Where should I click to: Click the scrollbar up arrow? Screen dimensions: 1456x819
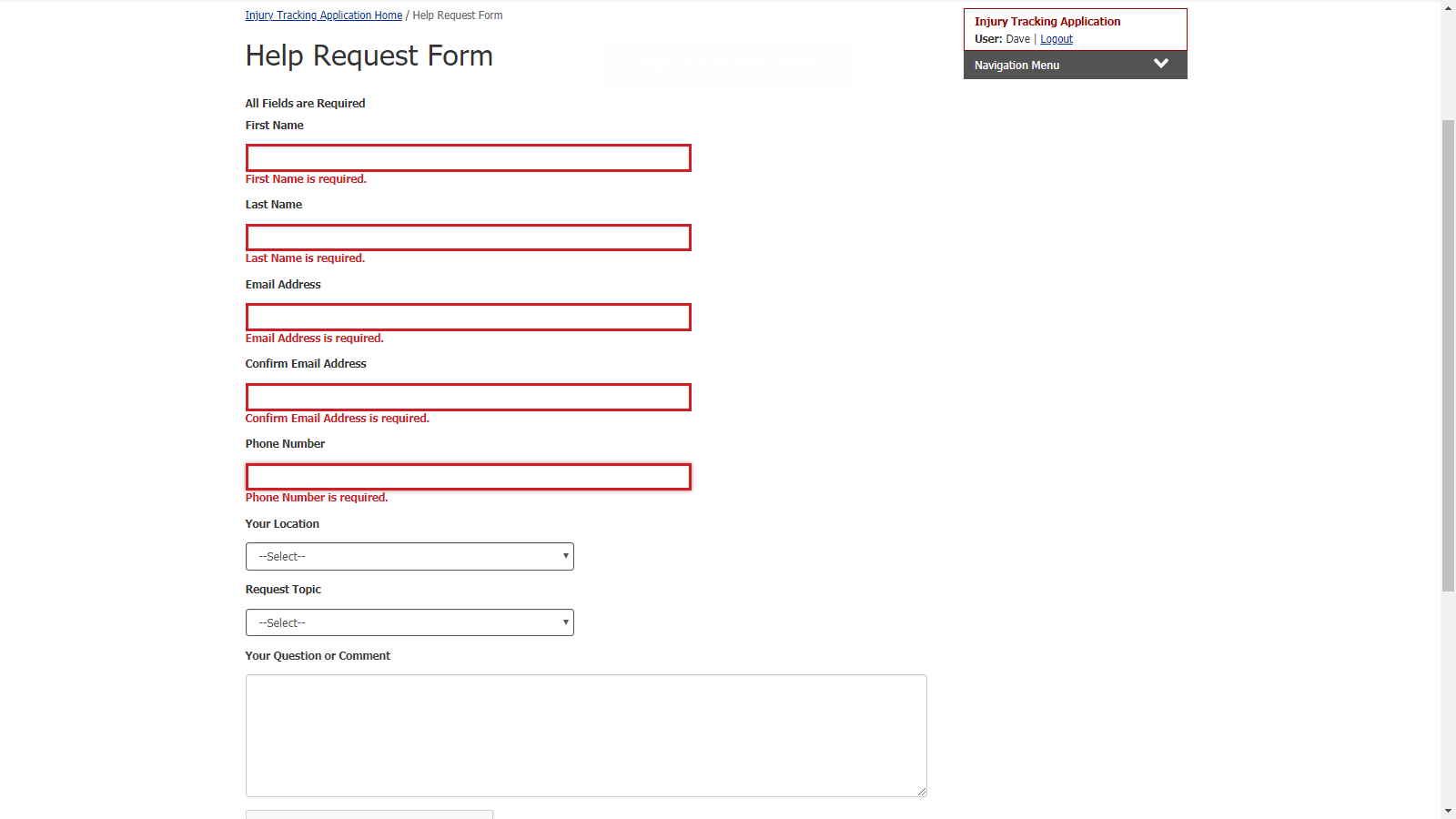(x=1448, y=8)
